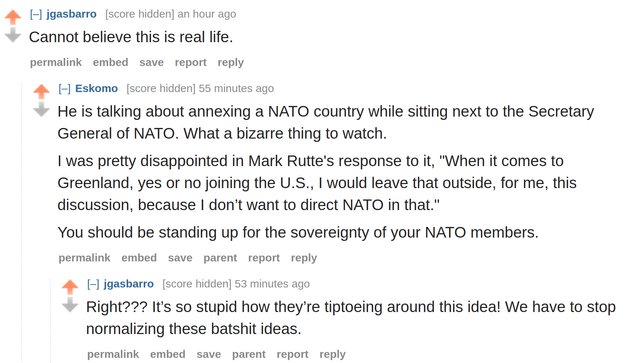Report jgasbarro's top-level comment
This screenshot has width=634, height=363.
click(x=191, y=62)
